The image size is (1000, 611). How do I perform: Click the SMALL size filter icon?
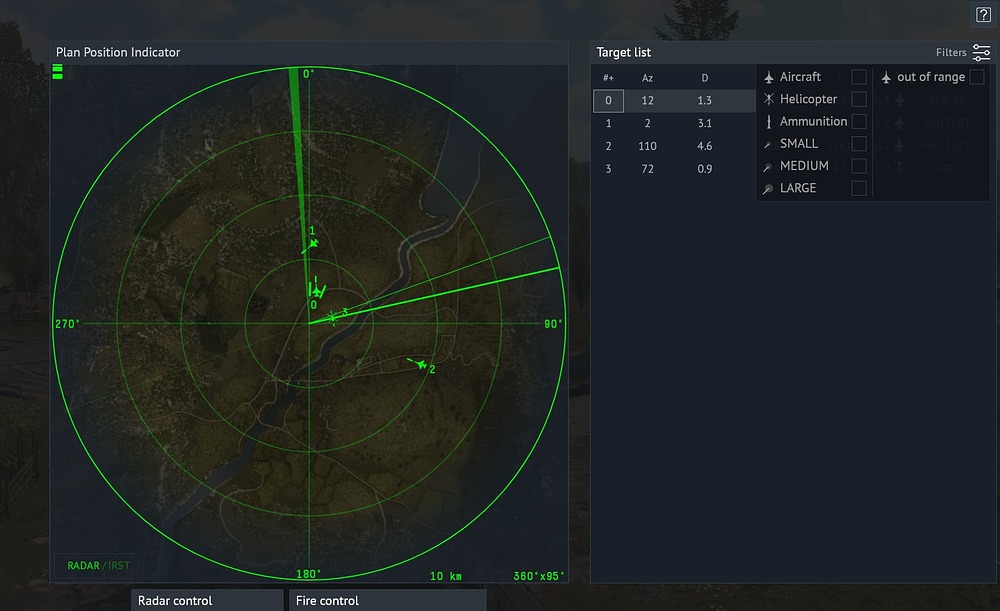(x=768, y=144)
